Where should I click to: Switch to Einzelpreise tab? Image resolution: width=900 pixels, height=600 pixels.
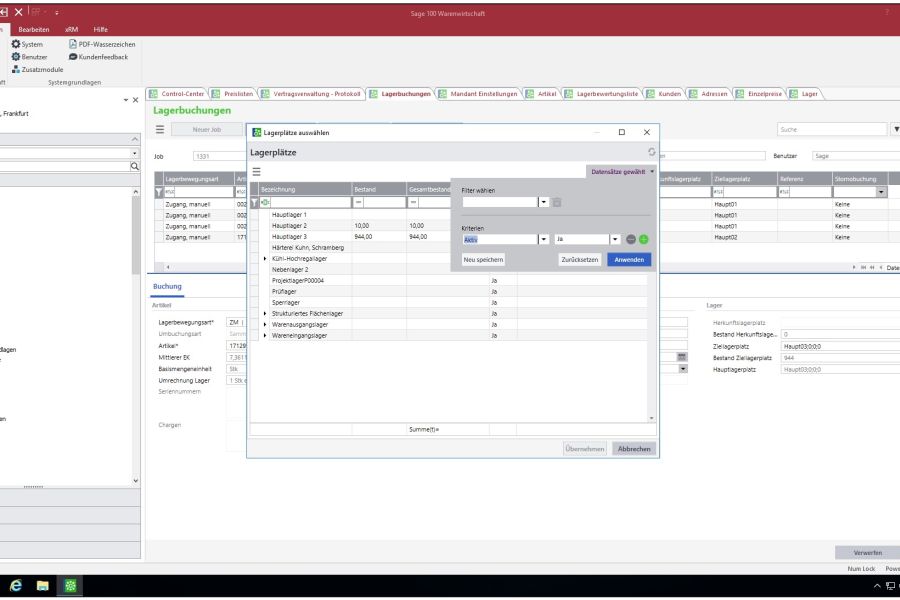pos(759,94)
